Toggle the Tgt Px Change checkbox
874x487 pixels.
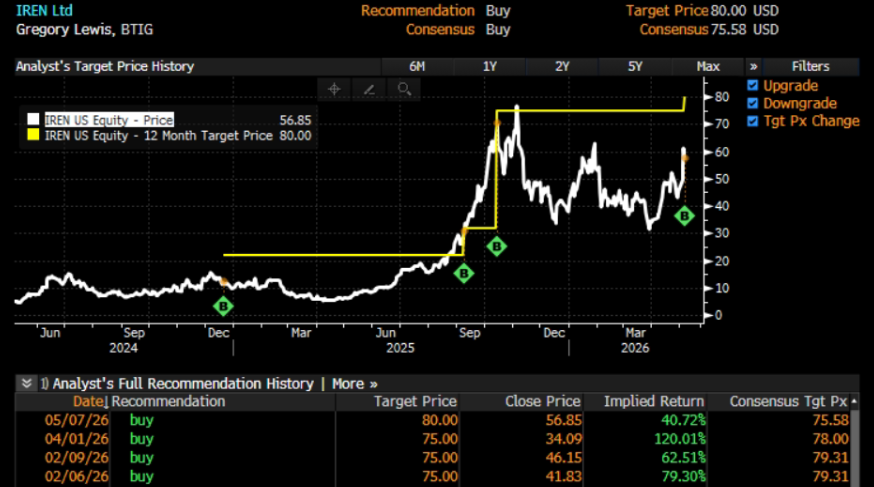click(x=752, y=121)
